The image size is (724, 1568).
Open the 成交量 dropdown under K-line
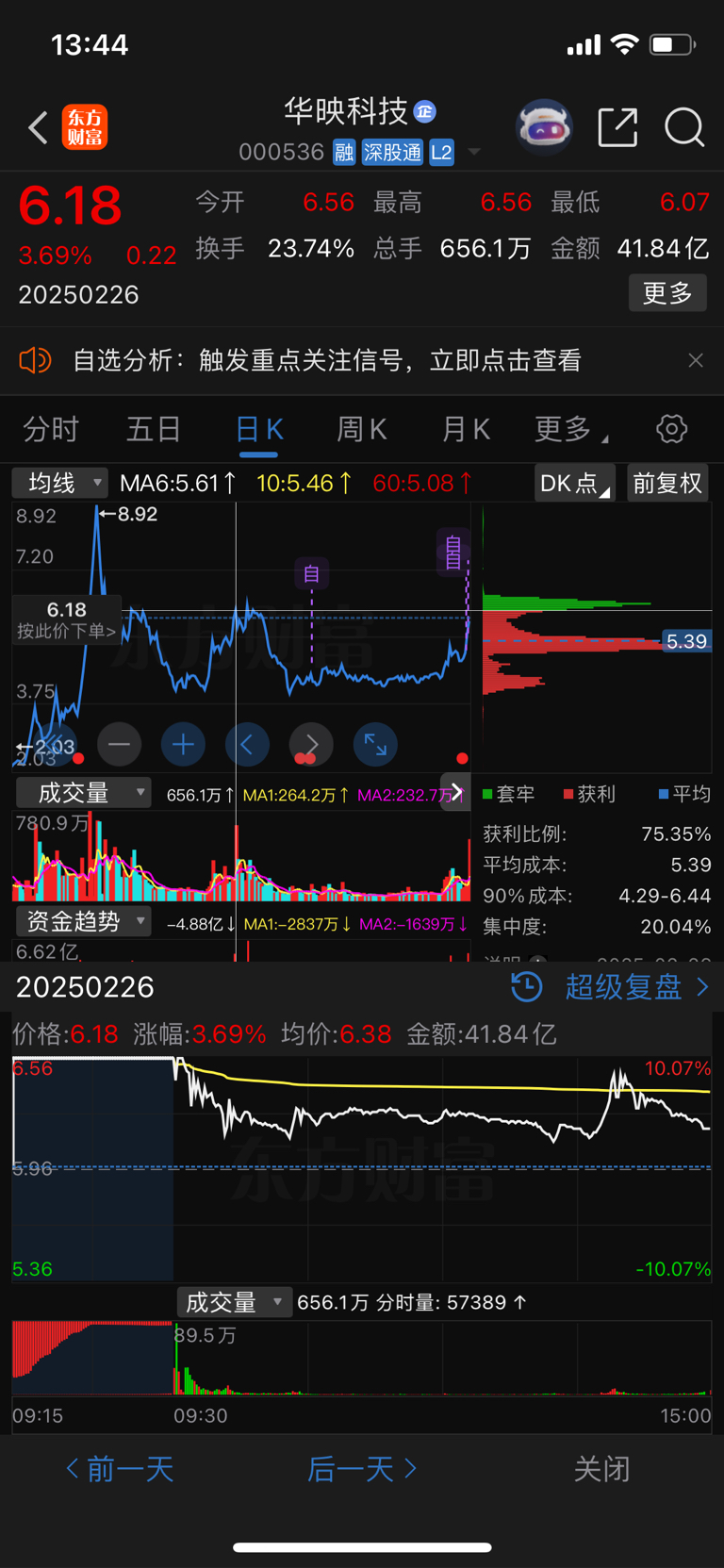[83, 793]
